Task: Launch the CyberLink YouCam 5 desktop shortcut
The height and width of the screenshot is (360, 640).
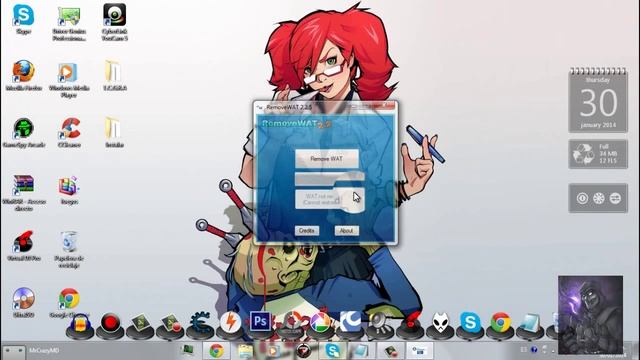Action: (x=115, y=22)
